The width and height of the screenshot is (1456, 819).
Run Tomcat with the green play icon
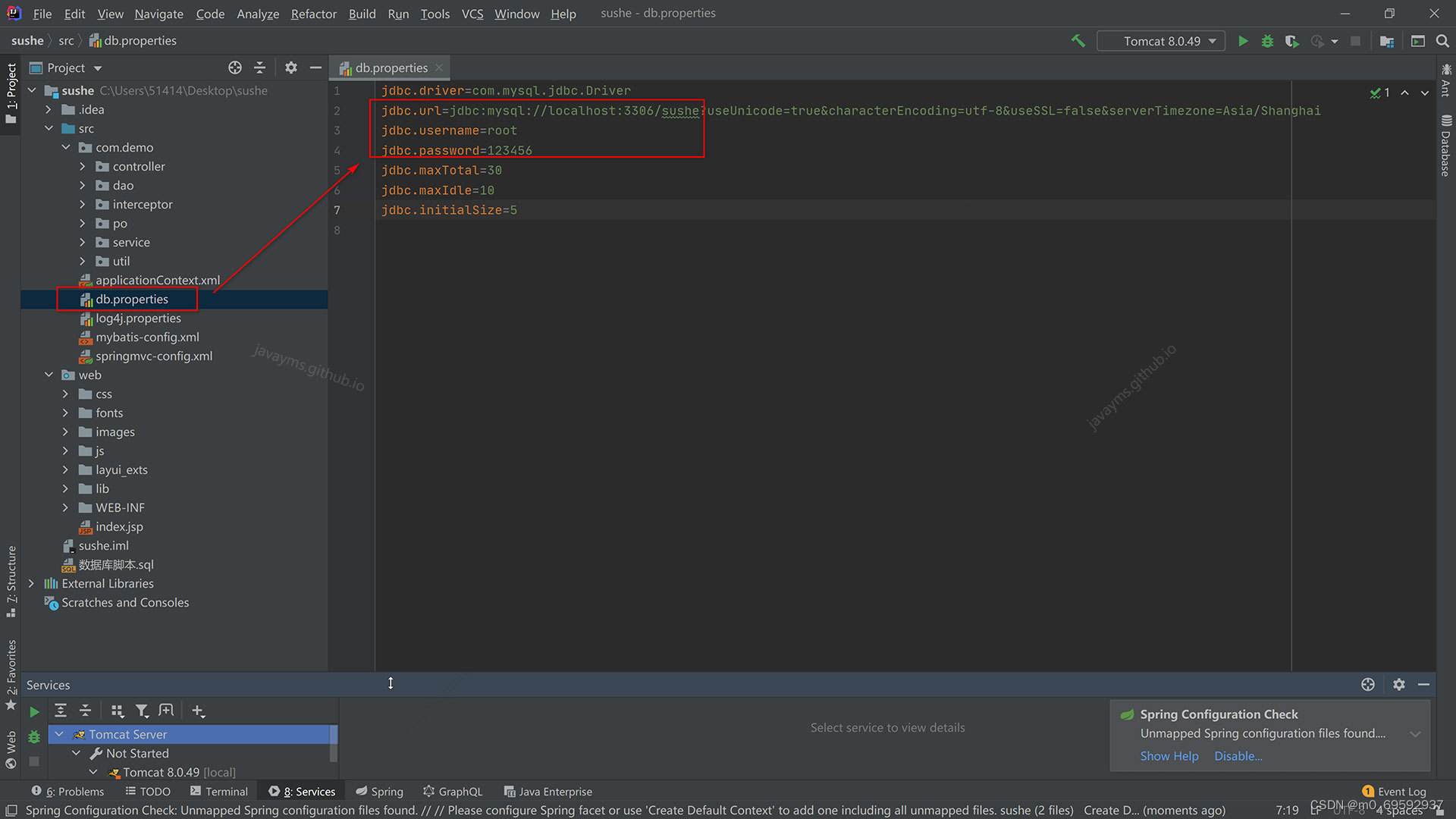[x=1243, y=41]
